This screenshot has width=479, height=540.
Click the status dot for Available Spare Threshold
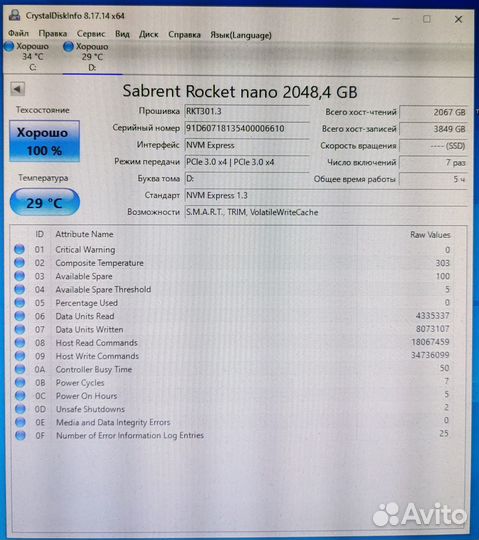point(20,289)
